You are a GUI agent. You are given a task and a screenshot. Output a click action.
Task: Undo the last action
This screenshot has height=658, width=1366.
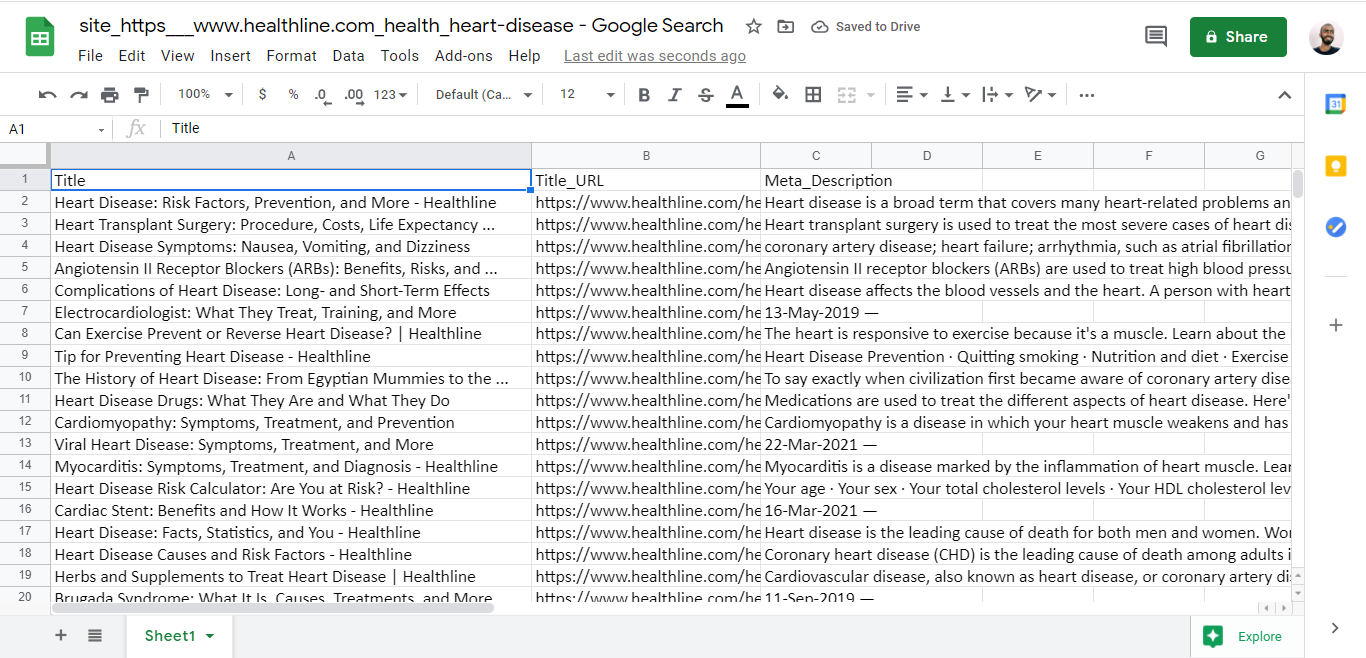47,95
